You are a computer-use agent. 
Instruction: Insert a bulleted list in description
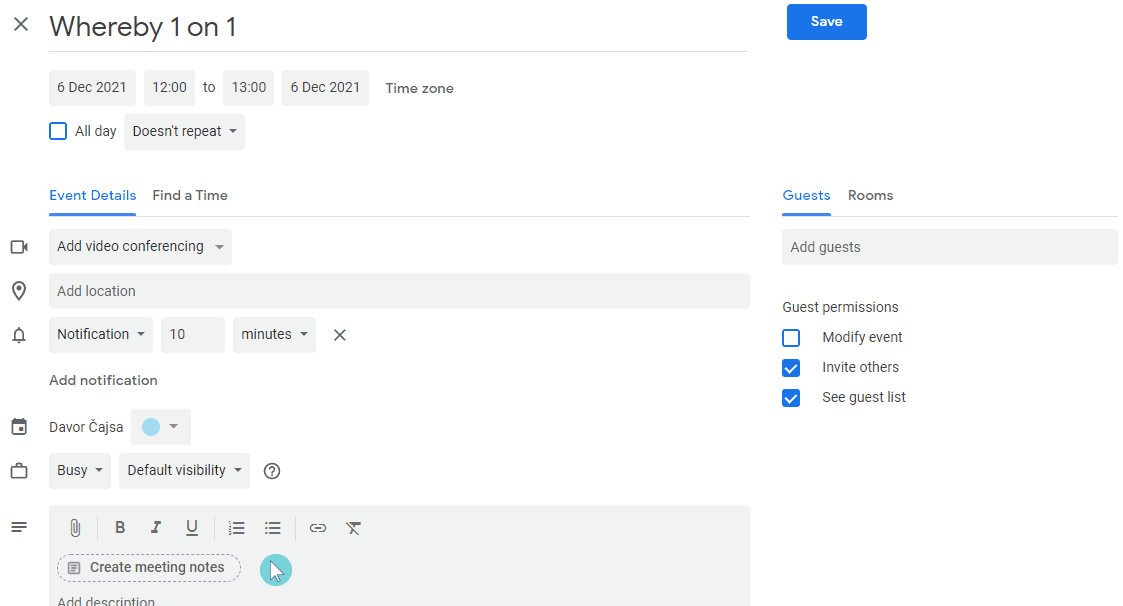click(x=273, y=528)
